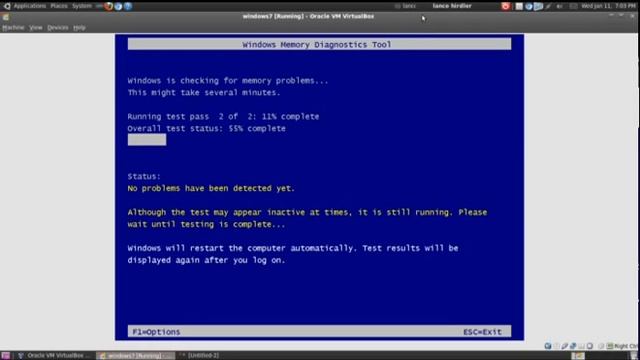Click the Windows Memory Diagnostics Tool title bar
The image size is (640, 360).
click(x=319, y=44)
